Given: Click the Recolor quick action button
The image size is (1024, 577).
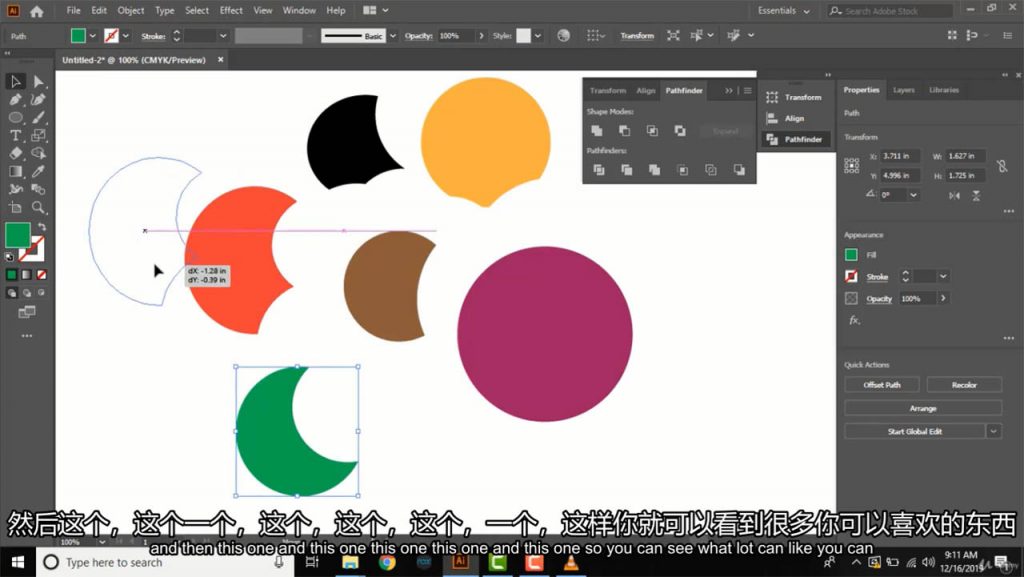Looking at the screenshot, I should point(964,384).
